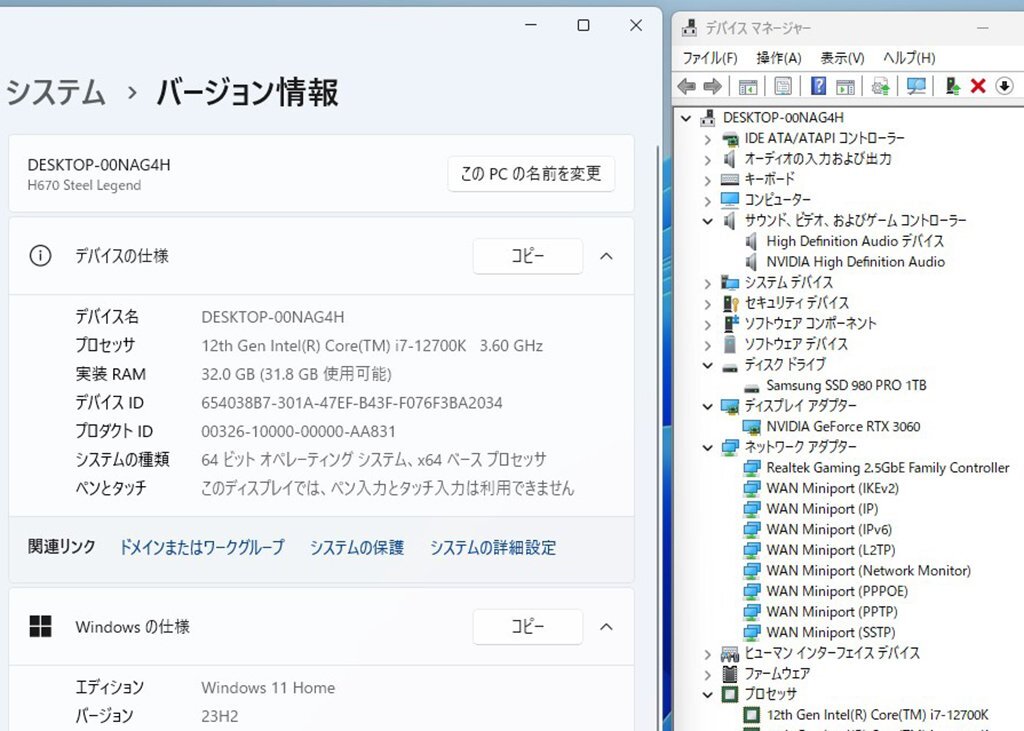Open the ファイル(F) menu
This screenshot has width=1024, height=731.
pos(710,58)
